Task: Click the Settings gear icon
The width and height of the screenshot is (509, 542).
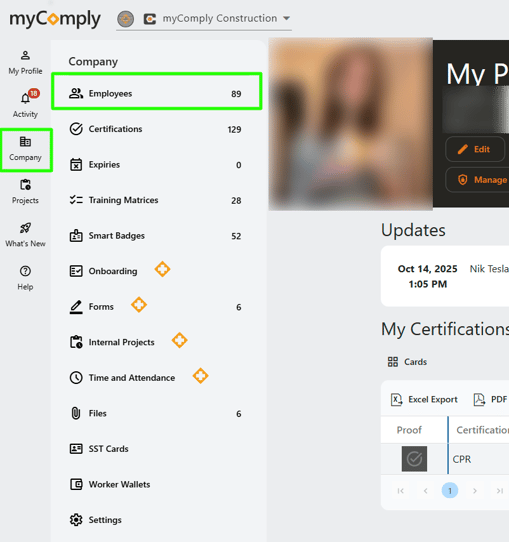Action: point(76,520)
